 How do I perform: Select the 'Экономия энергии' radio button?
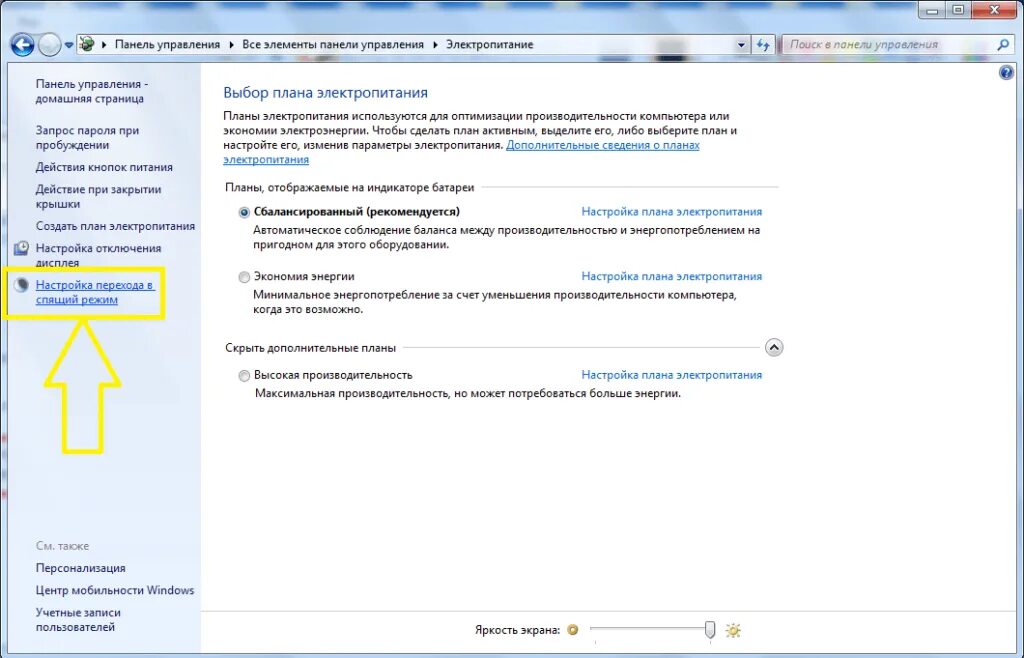pyautogui.click(x=244, y=277)
